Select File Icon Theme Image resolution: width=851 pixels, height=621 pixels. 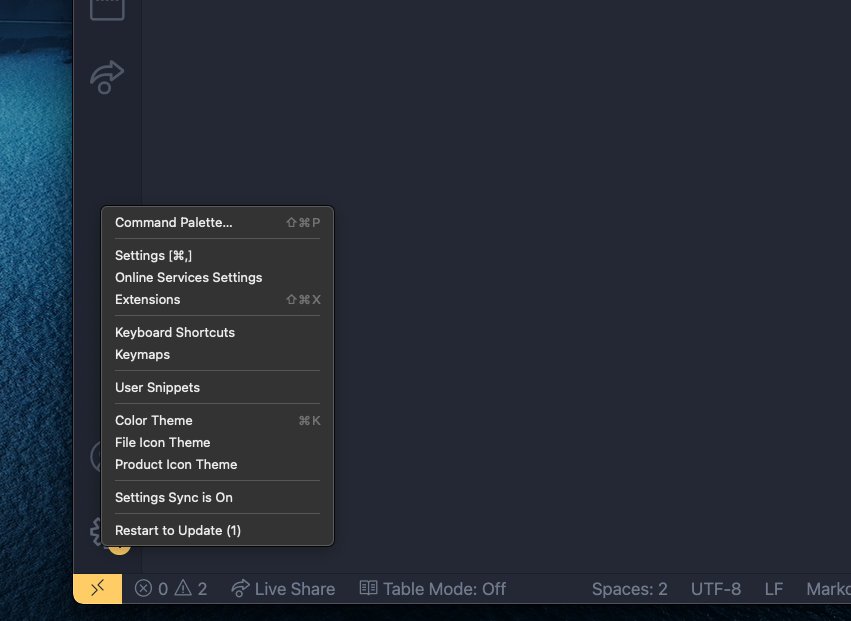pos(217,442)
